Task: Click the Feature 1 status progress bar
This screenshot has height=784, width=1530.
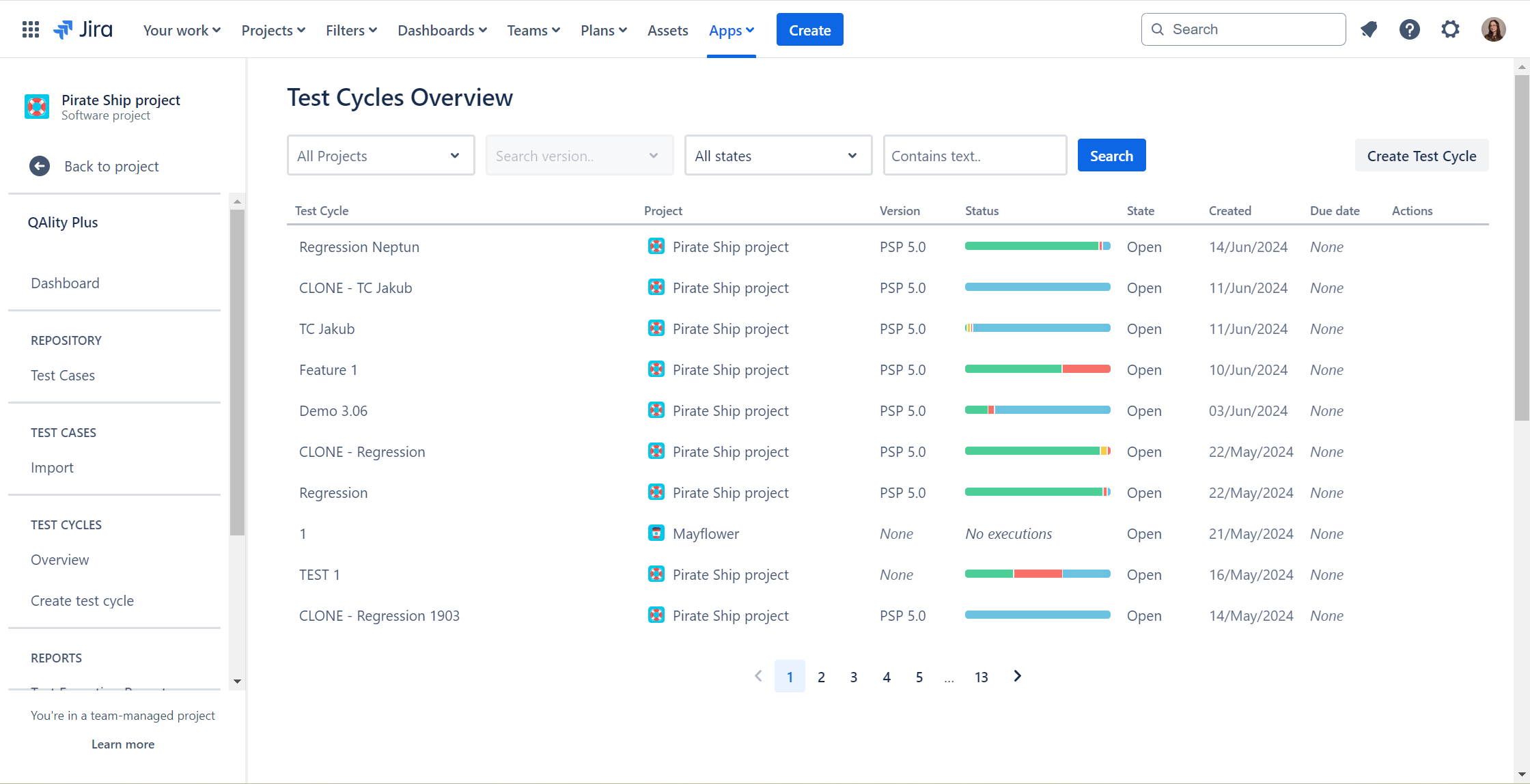Action: point(1036,369)
